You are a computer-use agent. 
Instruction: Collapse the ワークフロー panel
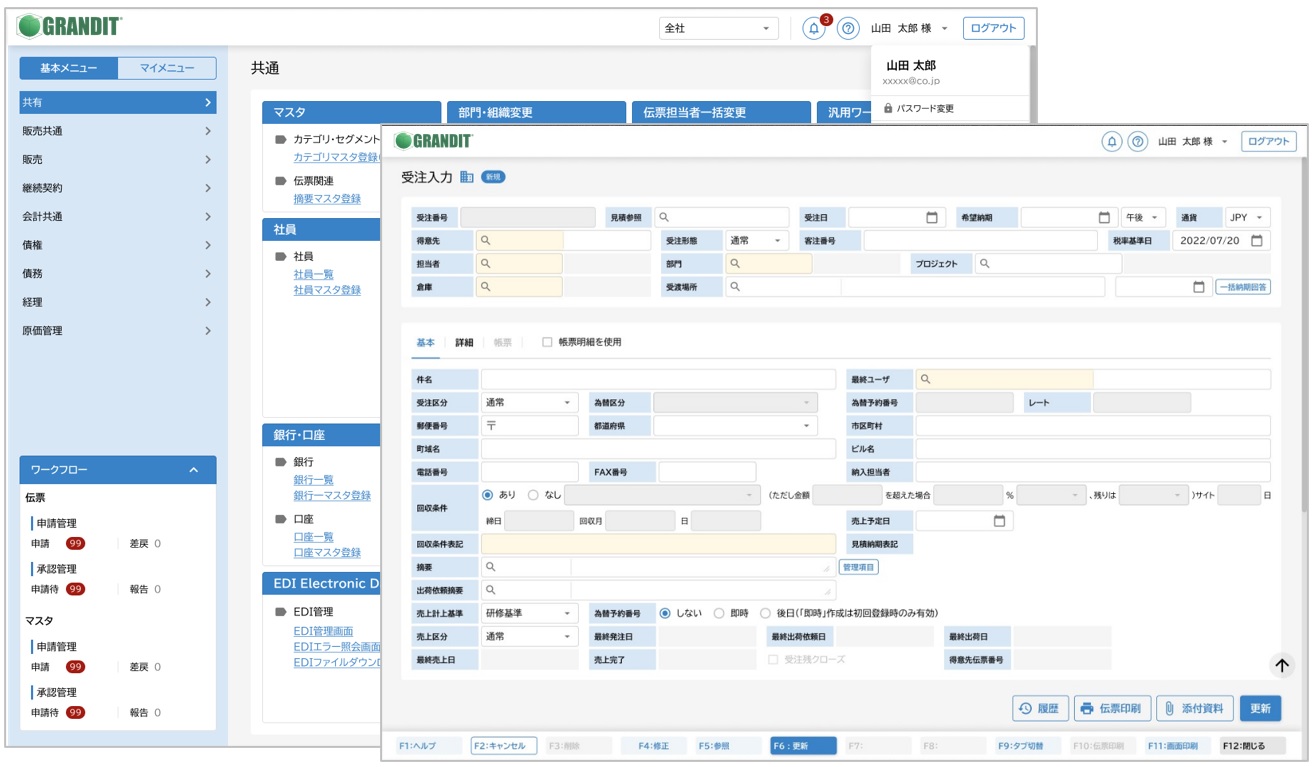(x=194, y=470)
